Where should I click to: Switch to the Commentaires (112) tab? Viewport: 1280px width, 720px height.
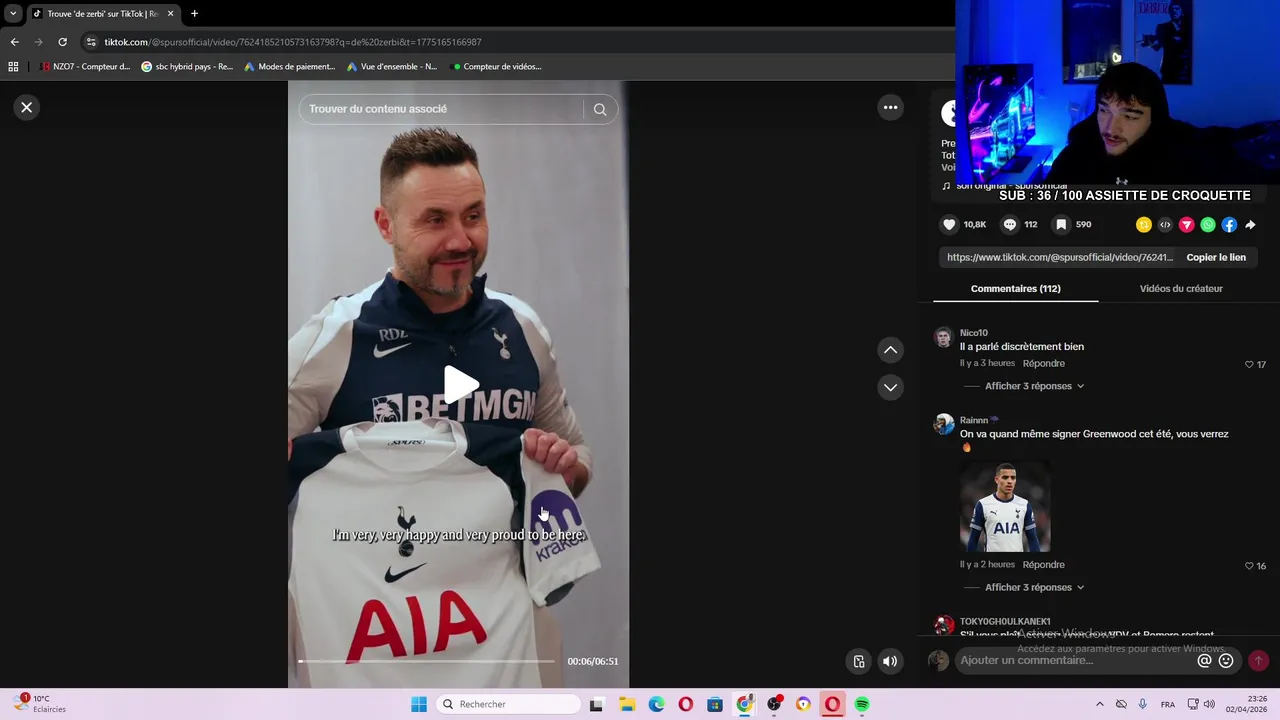click(x=1015, y=288)
